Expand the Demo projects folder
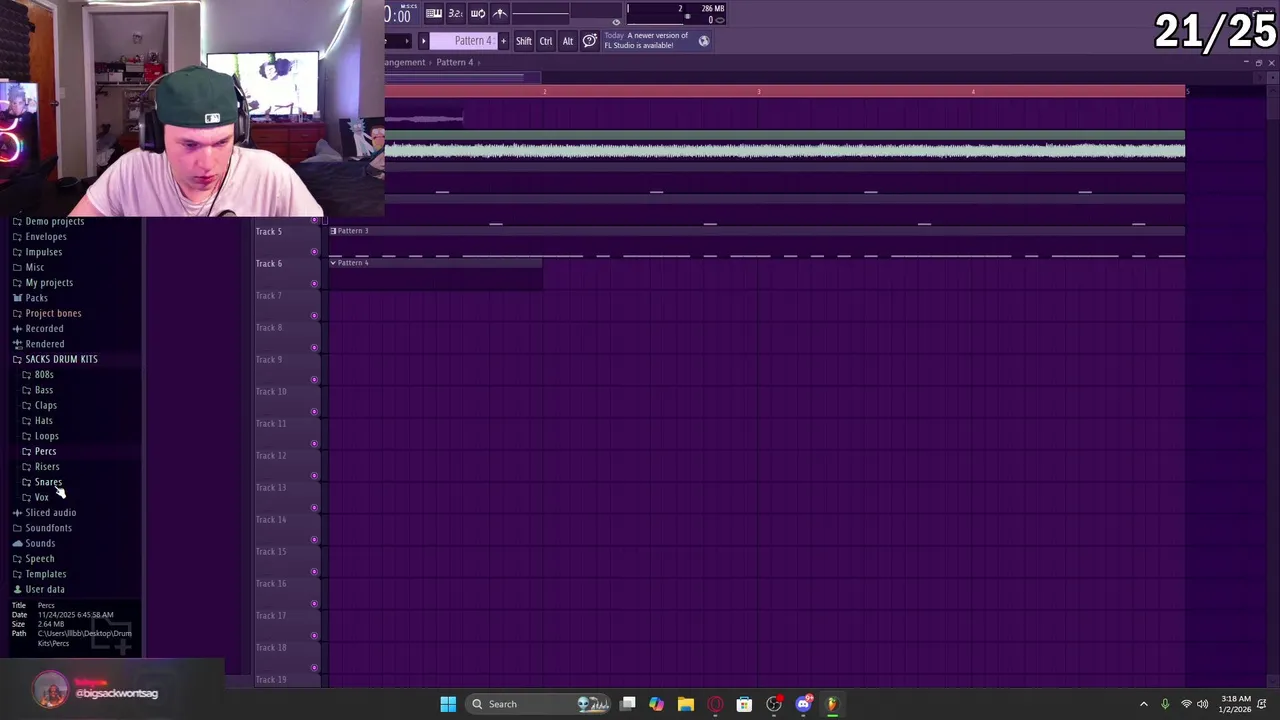Viewport: 1280px width, 720px height. 48,221
